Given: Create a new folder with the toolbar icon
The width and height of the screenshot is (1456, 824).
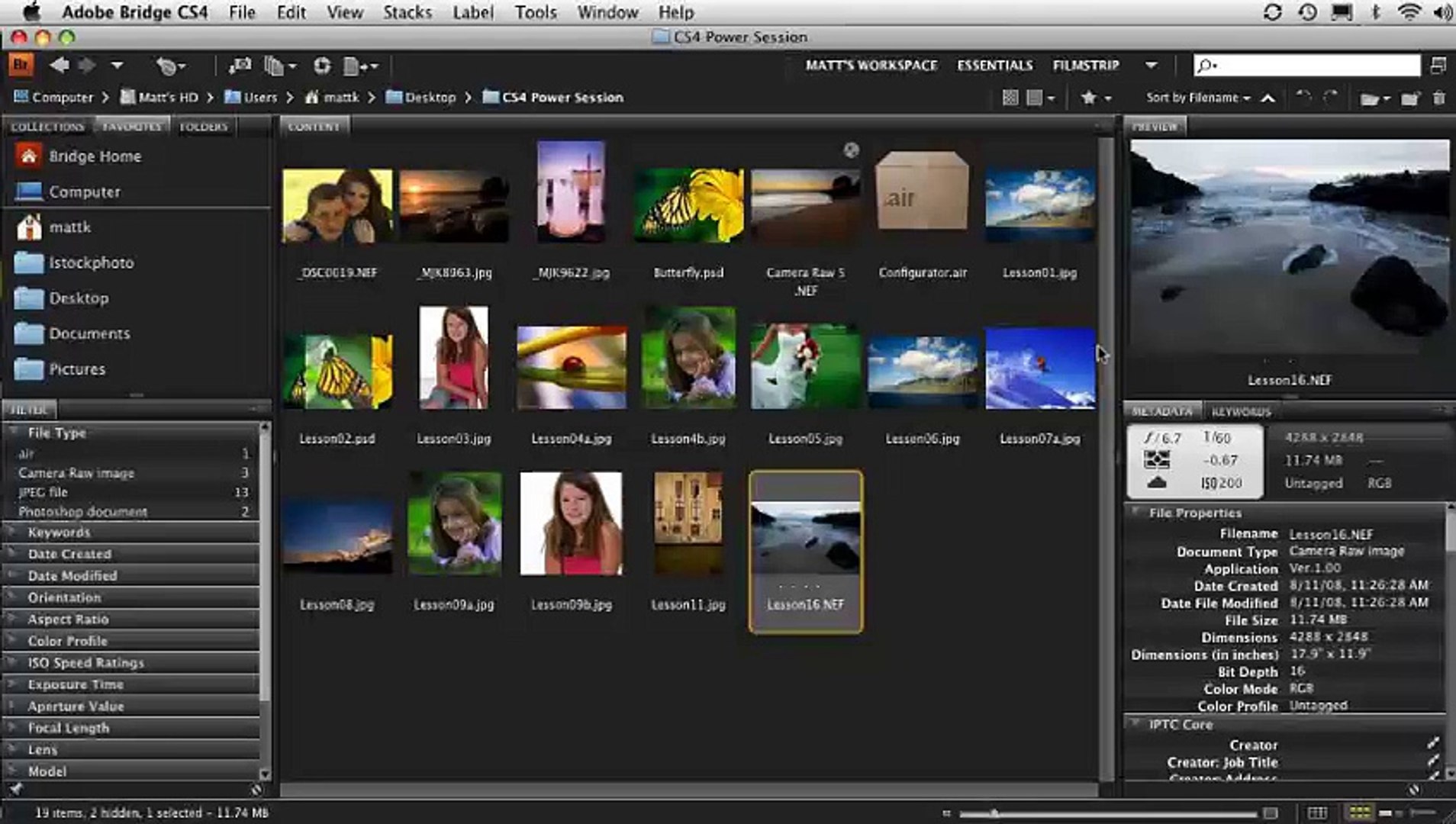Looking at the screenshot, I should 1409,98.
